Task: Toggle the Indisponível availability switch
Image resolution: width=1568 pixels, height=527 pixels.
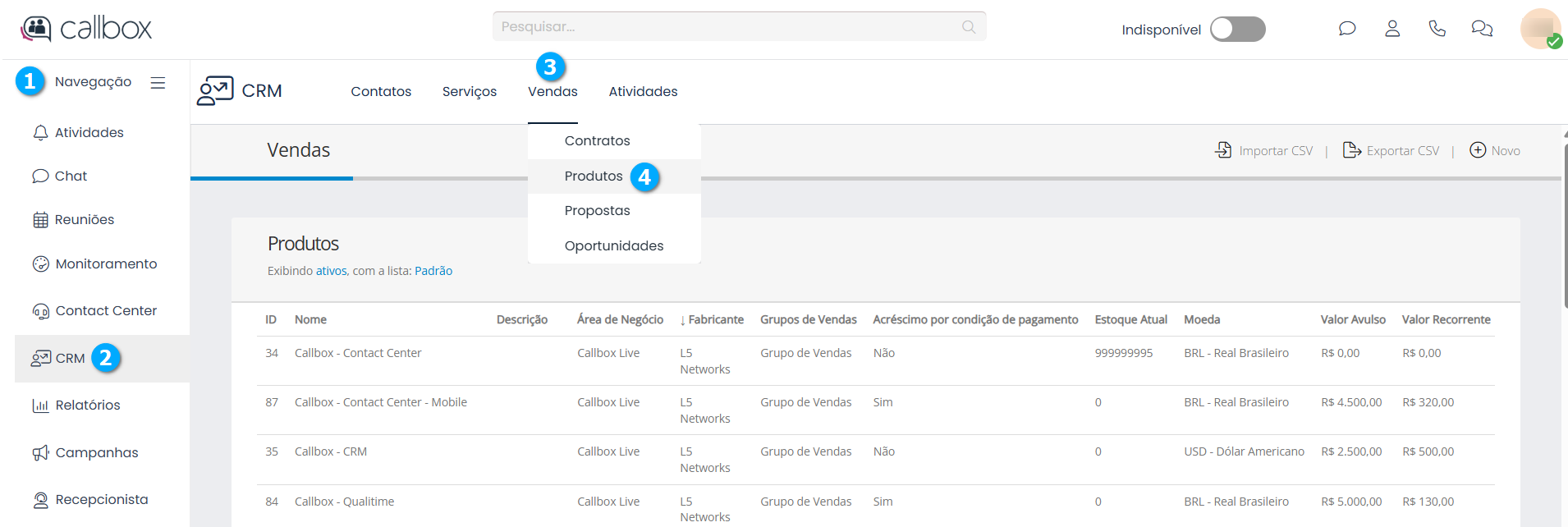Action: [x=1237, y=30]
